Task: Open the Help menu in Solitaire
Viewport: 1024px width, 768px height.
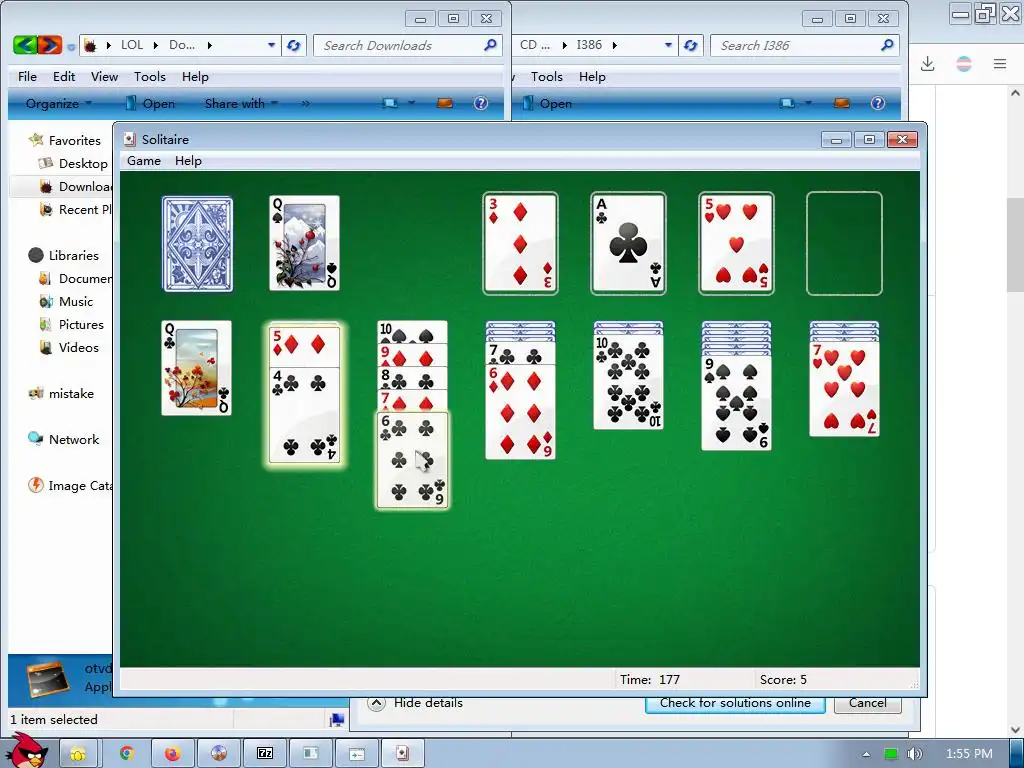Action: coord(188,161)
